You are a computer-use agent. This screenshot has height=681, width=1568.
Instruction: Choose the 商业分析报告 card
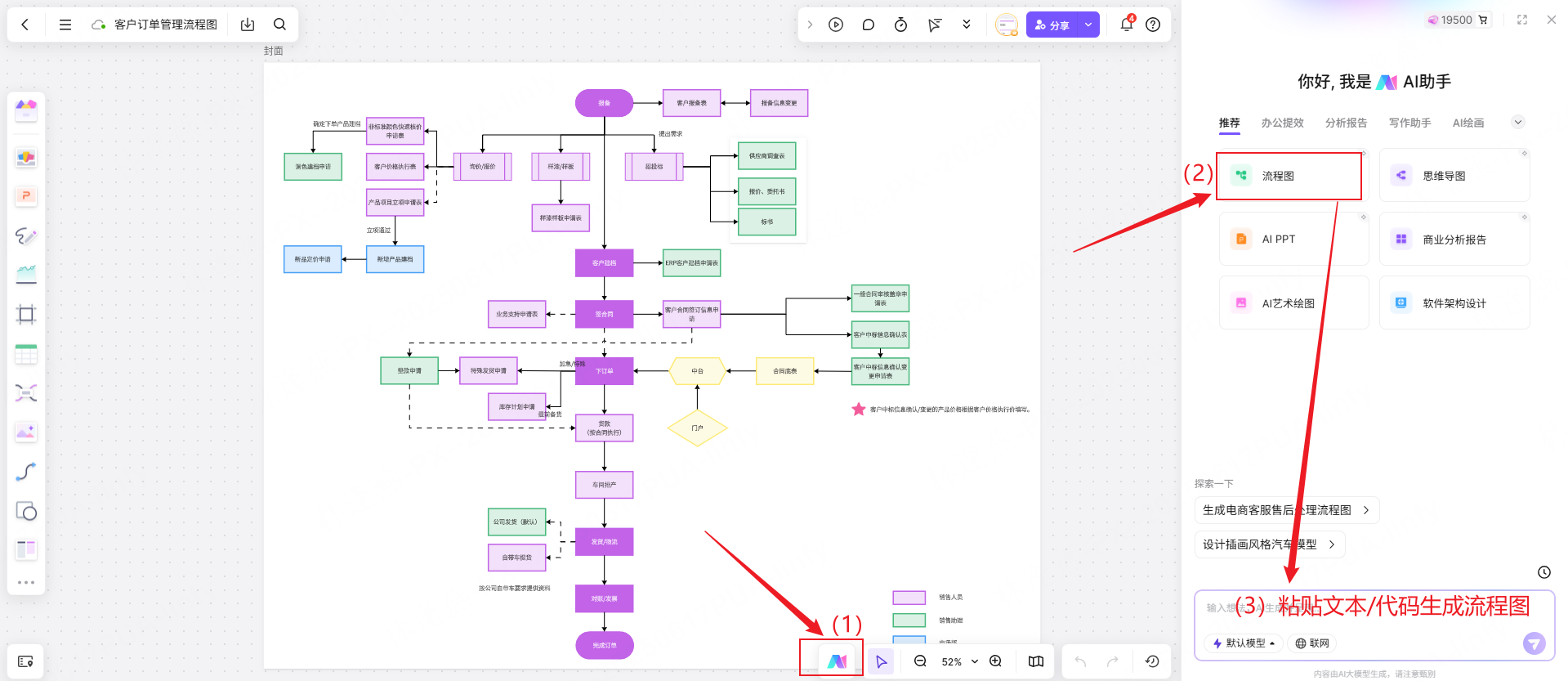click(x=1454, y=239)
